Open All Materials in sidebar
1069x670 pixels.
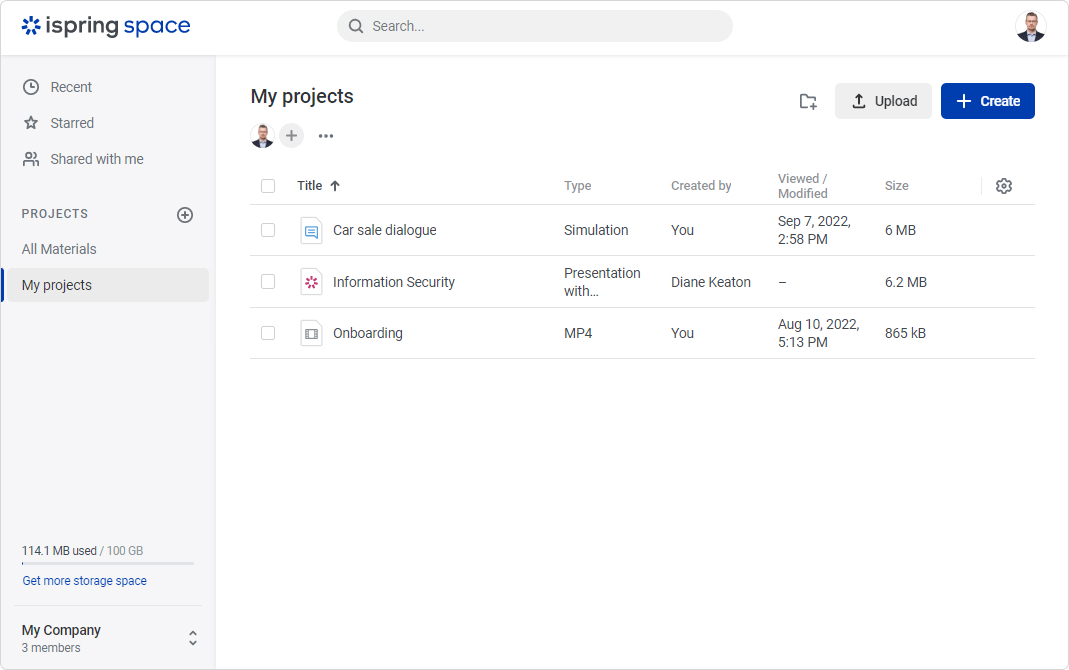coord(59,249)
